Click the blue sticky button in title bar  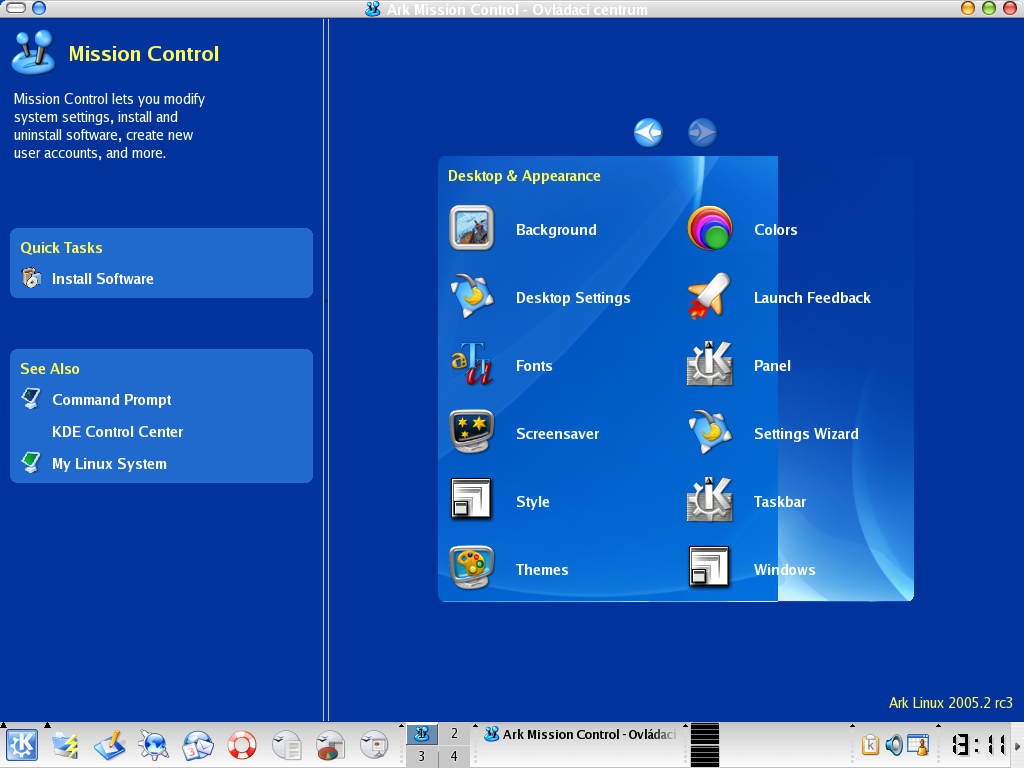point(39,8)
